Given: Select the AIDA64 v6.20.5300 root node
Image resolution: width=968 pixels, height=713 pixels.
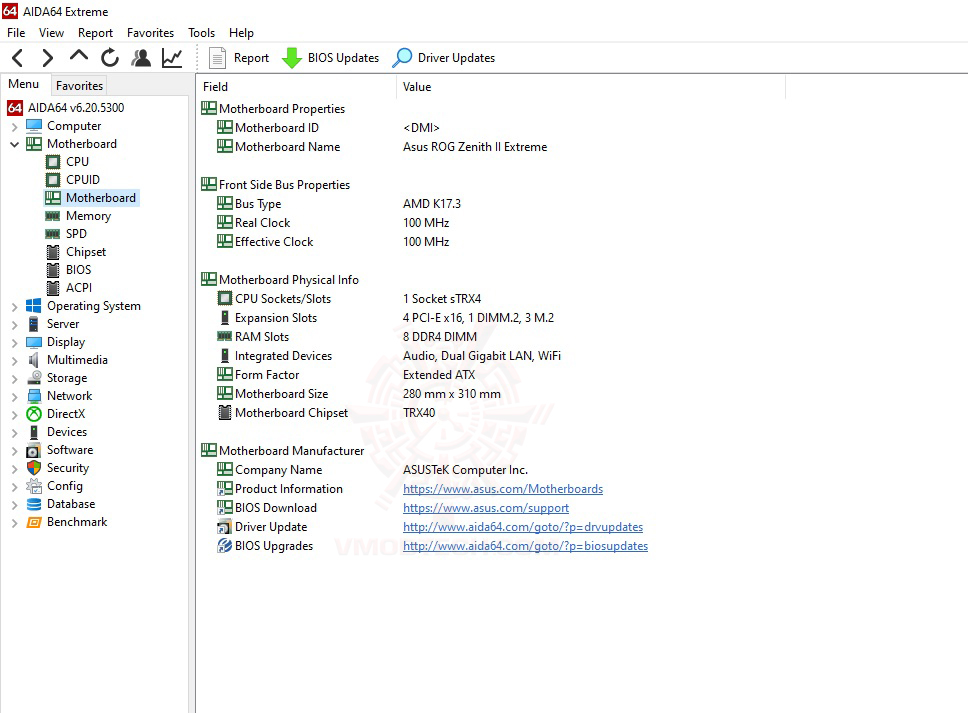Looking at the screenshot, I should click(x=66, y=108).
